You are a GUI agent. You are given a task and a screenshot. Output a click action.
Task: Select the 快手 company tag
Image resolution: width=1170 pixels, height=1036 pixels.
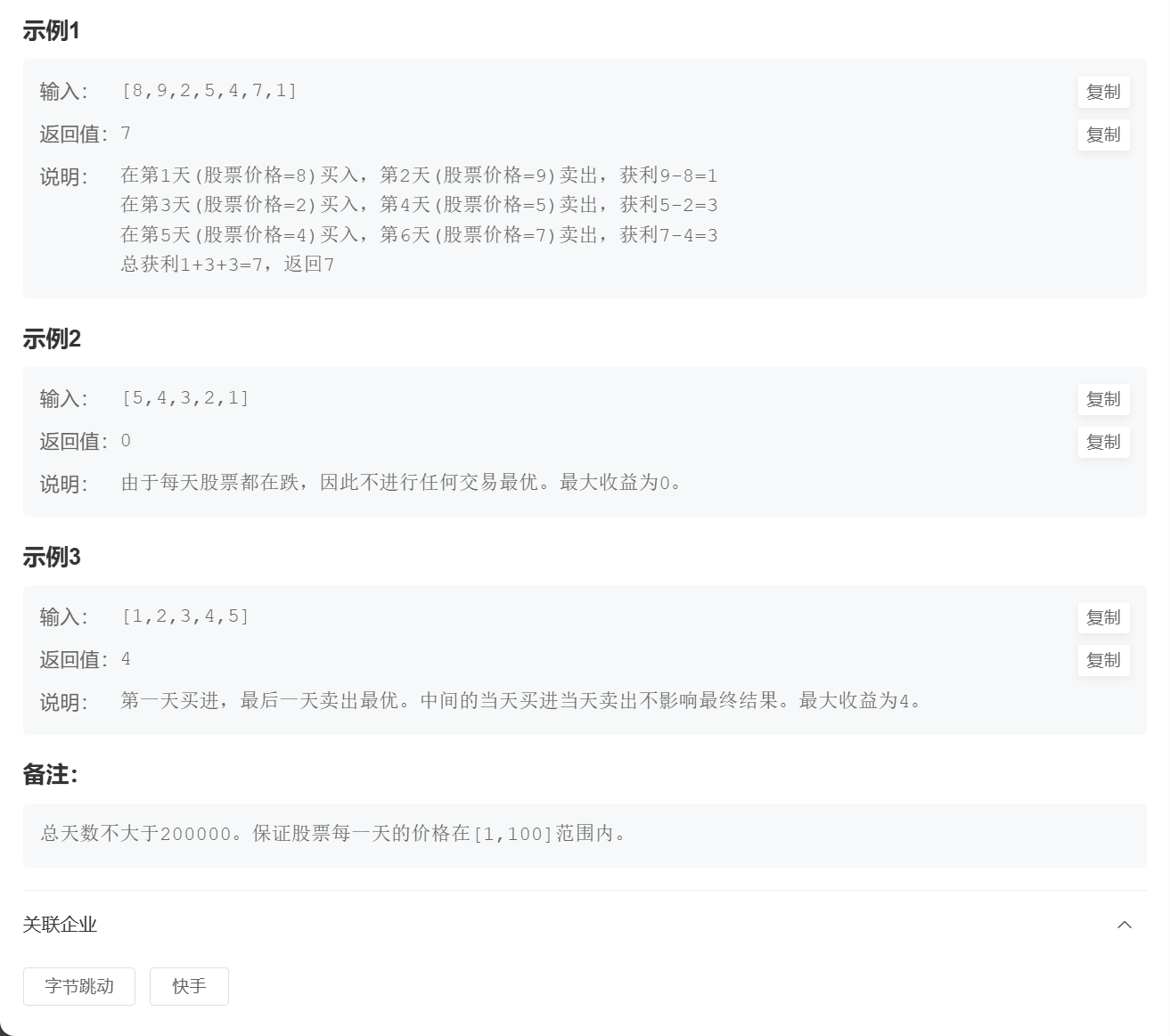[189, 986]
